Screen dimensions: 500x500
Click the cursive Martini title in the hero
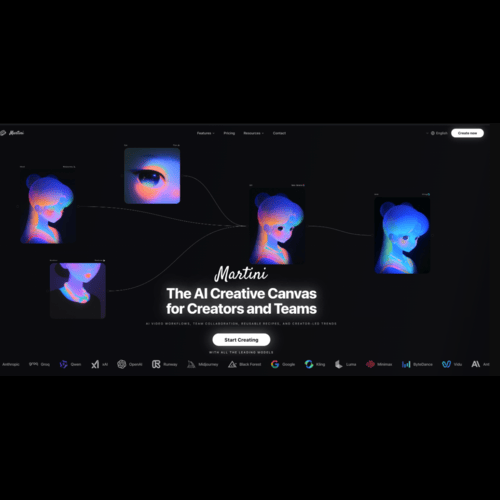tap(241, 274)
